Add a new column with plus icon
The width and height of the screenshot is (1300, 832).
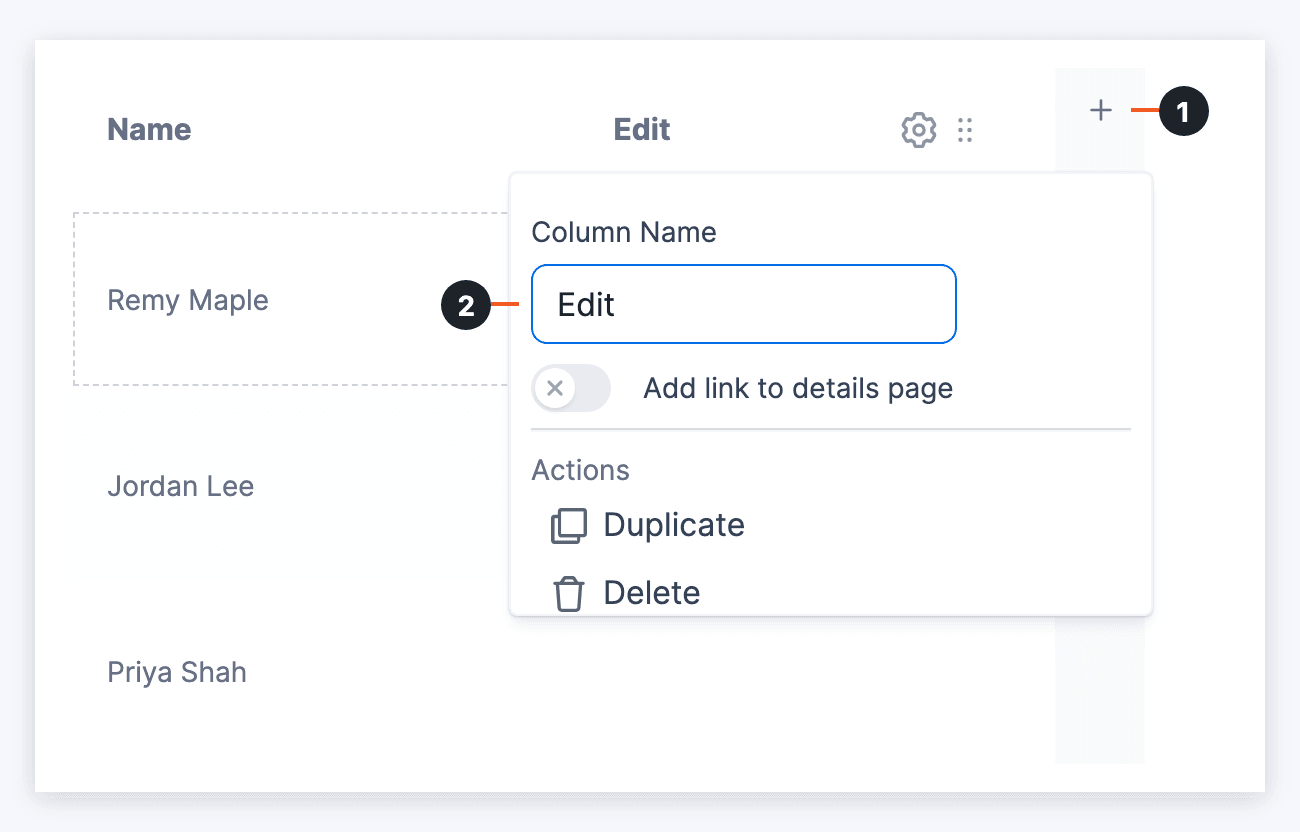coord(1100,110)
